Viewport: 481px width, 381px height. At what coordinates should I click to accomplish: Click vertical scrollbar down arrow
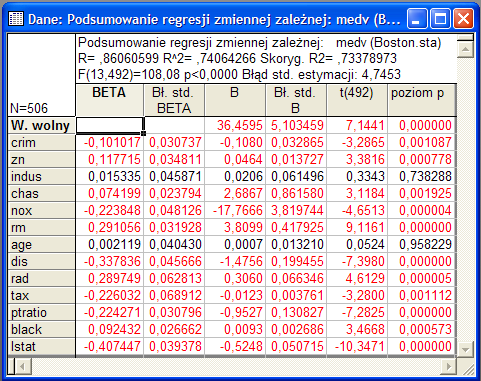click(x=465, y=350)
